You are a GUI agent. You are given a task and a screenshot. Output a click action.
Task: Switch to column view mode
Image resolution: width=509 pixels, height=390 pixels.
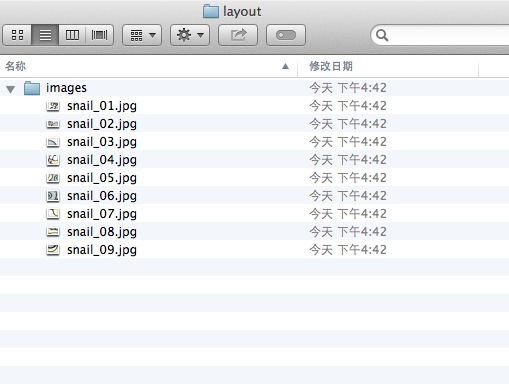coord(72,35)
